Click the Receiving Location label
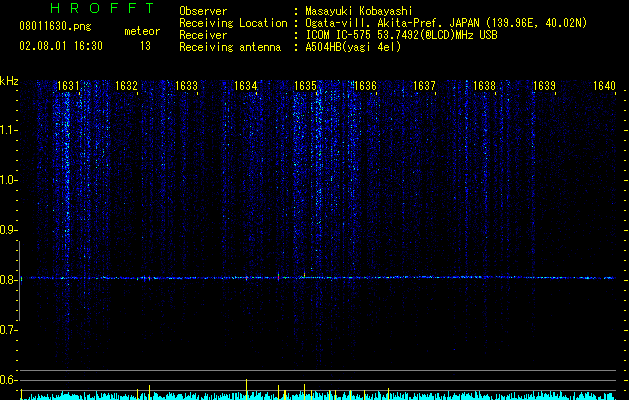Screen dimensions: 629x400 click(233, 23)
